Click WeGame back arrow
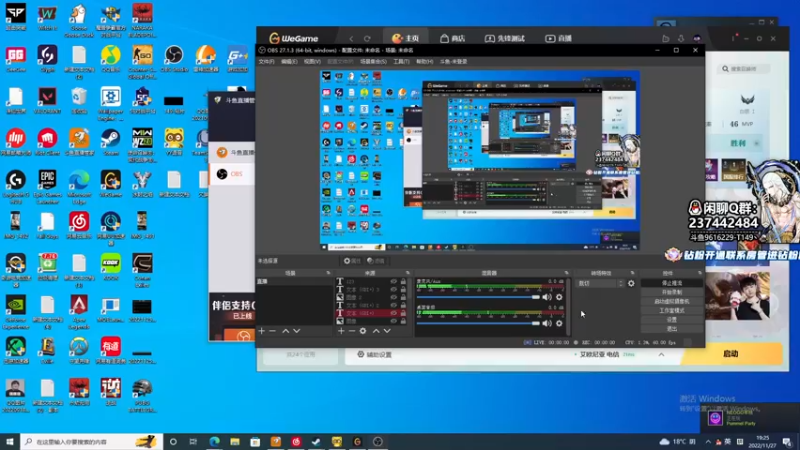Screen dimensions: 800x450 pyautogui.click(x=351, y=38)
